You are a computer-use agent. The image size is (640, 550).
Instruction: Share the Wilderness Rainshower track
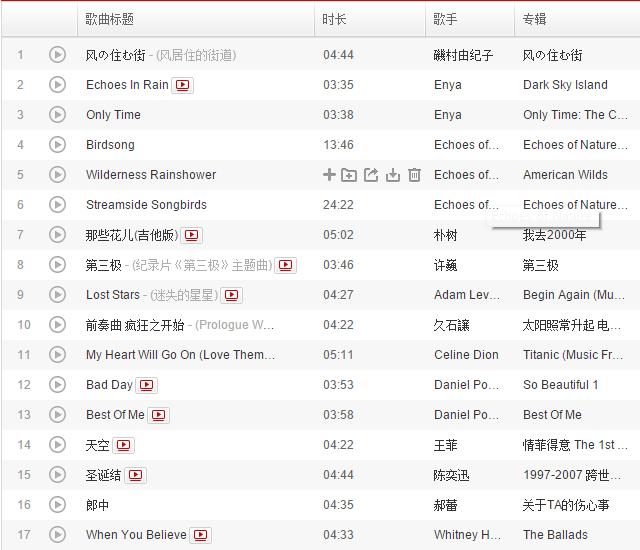pos(371,175)
